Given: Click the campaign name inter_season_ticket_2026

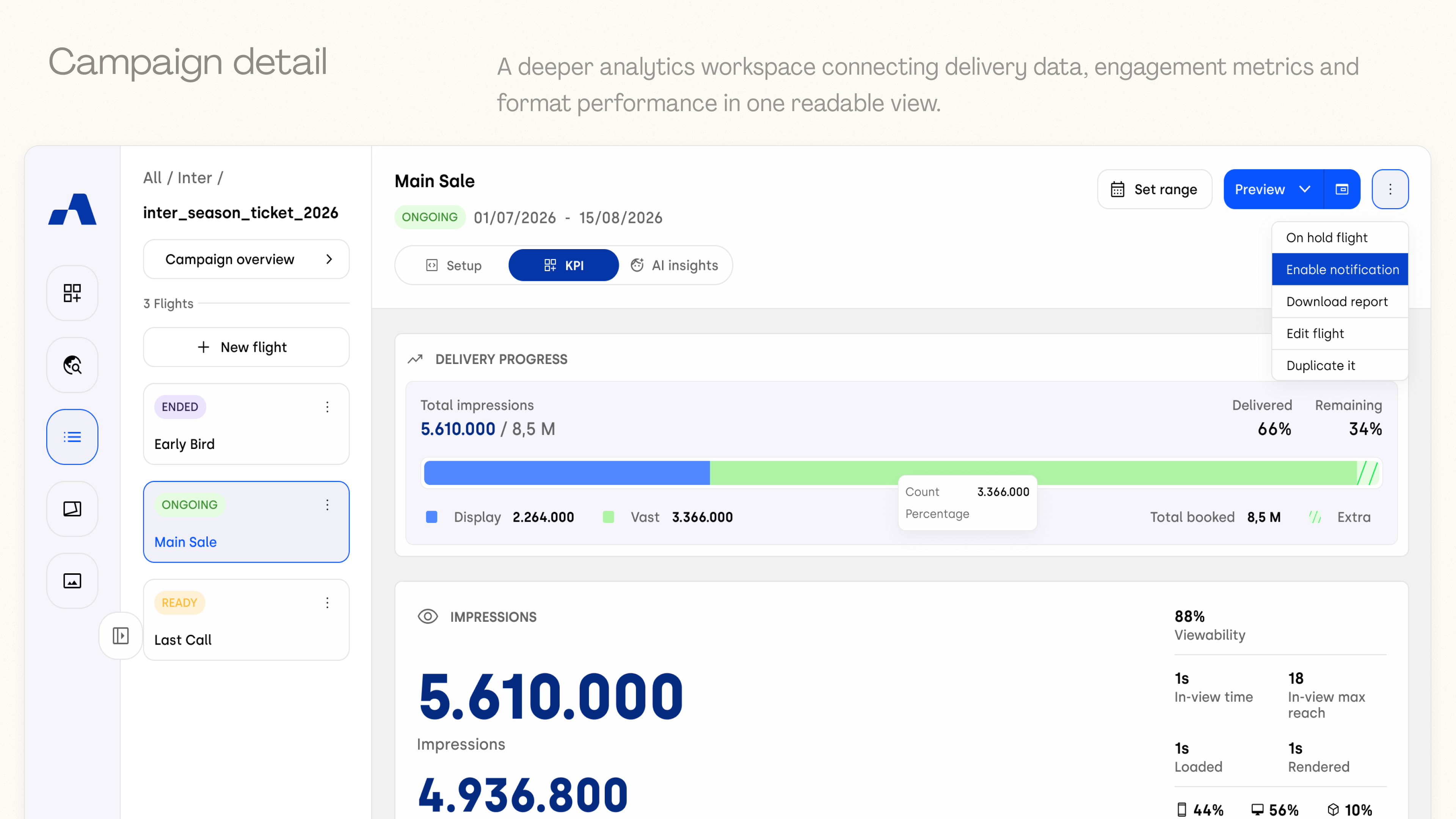Looking at the screenshot, I should click(x=240, y=212).
